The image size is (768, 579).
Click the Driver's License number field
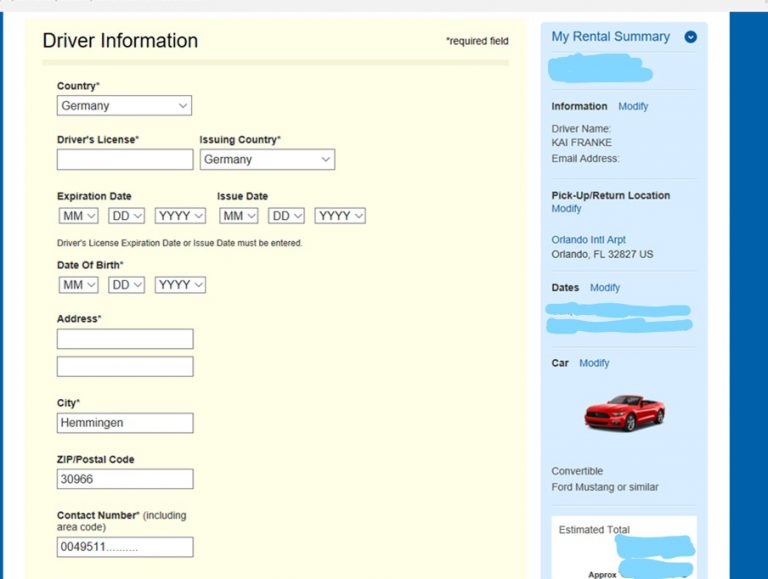[125, 160]
